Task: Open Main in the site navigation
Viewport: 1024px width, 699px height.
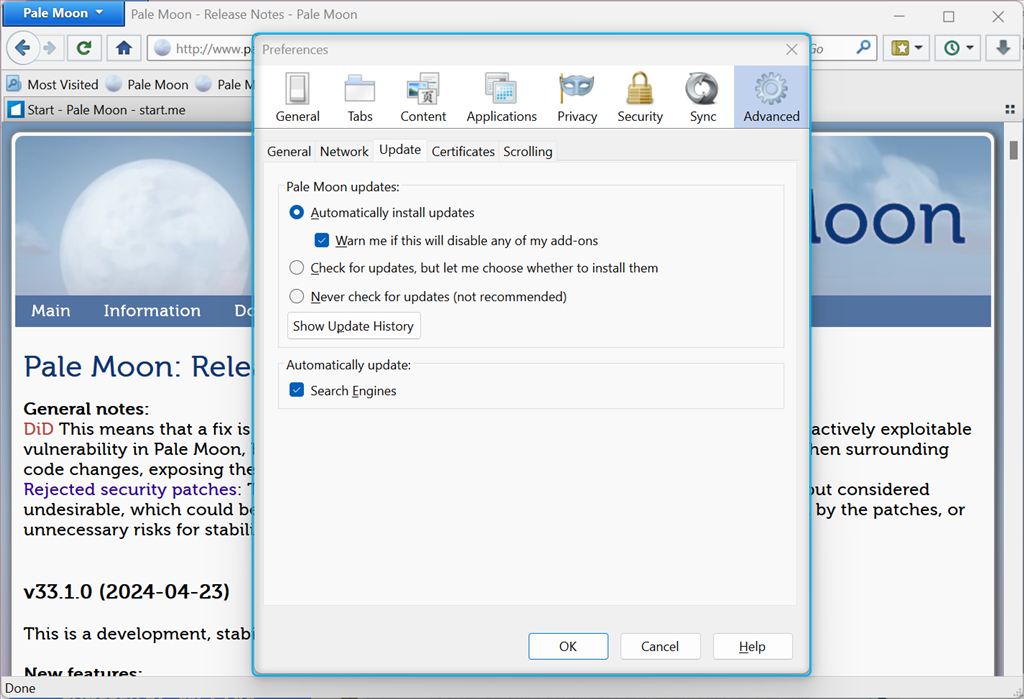Action: point(51,310)
